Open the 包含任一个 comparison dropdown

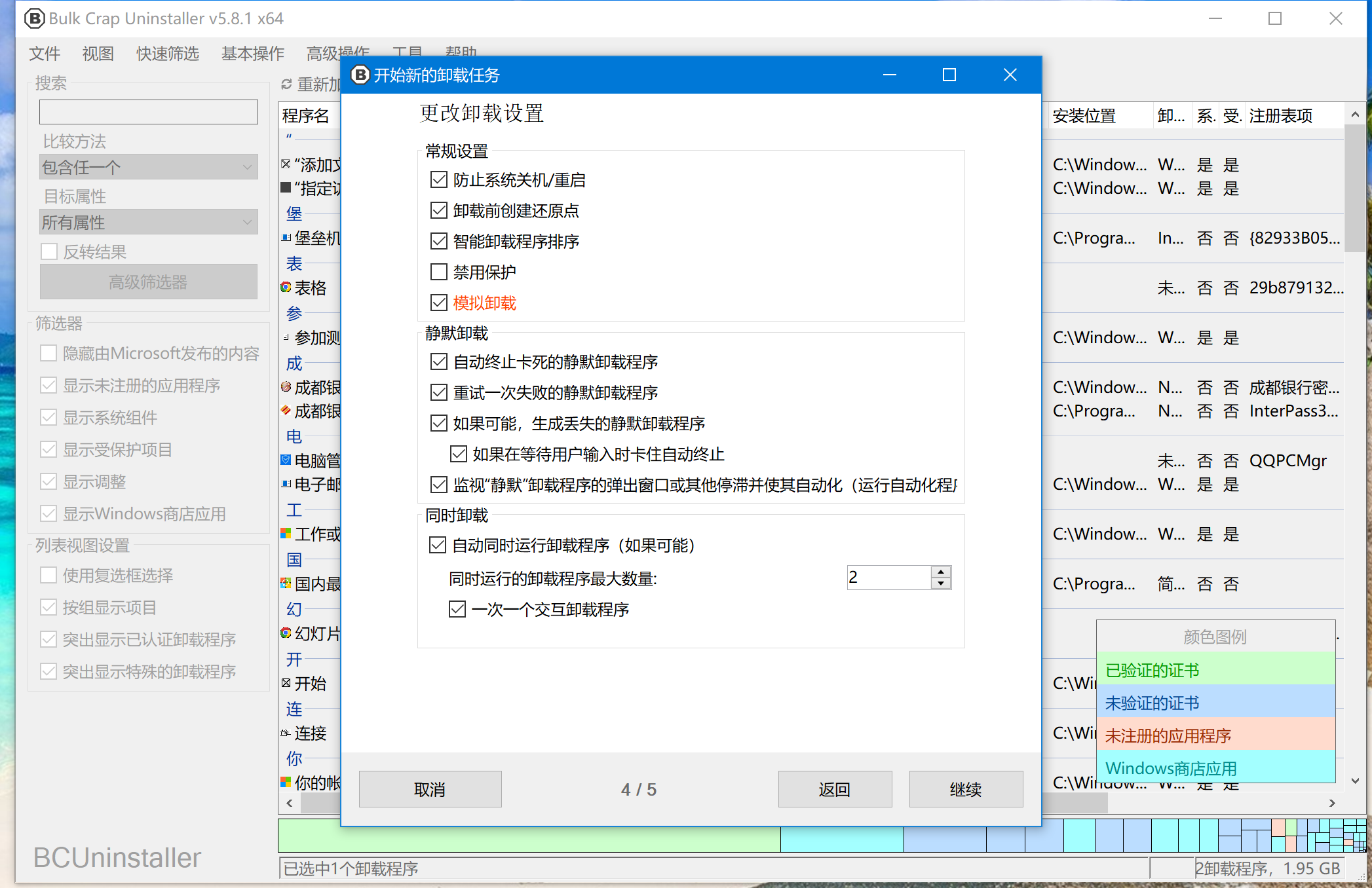[148, 167]
